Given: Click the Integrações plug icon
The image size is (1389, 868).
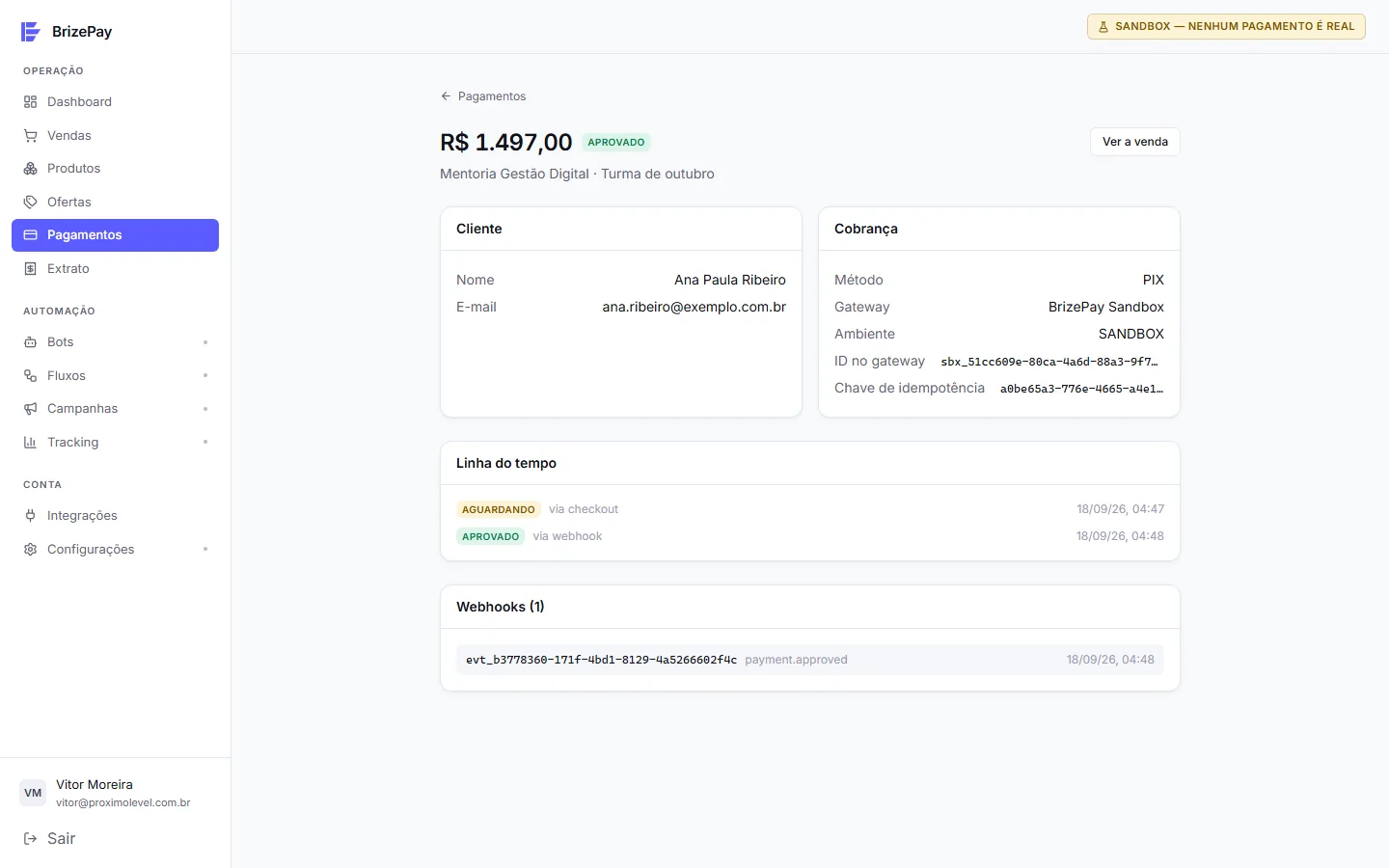Looking at the screenshot, I should click(x=31, y=516).
